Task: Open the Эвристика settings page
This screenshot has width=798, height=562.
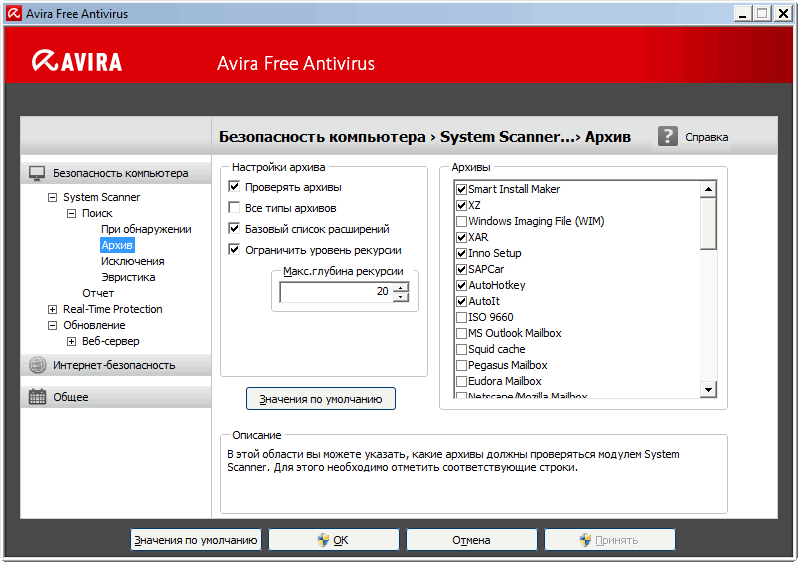Action: click(128, 277)
